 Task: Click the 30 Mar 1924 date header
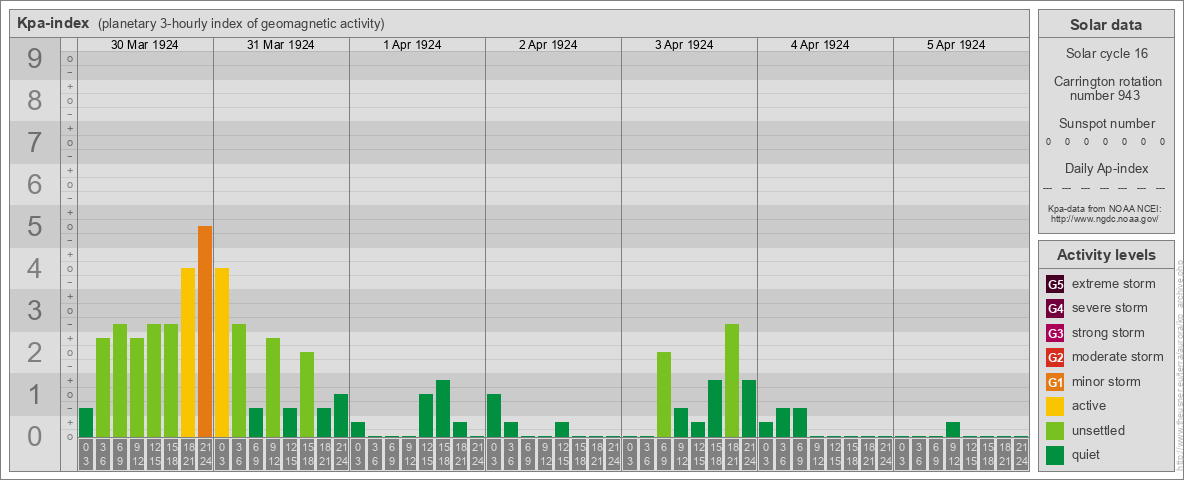[x=145, y=45]
